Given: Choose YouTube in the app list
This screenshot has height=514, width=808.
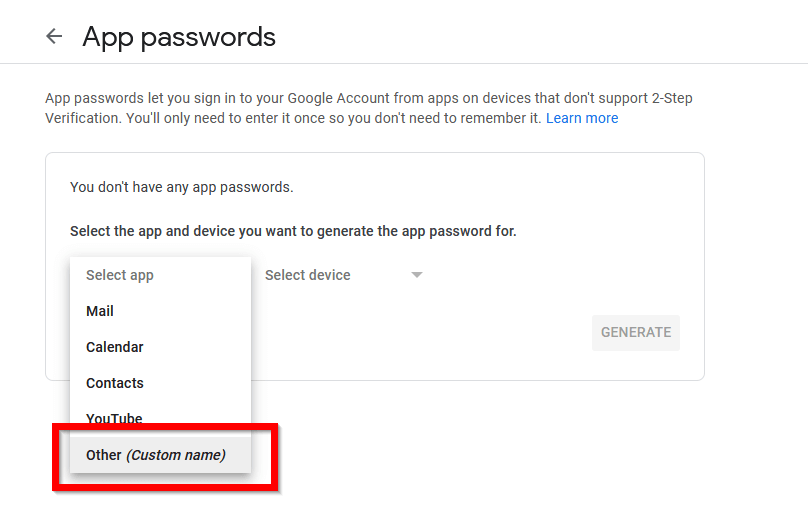Looking at the screenshot, I should point(160,418).
